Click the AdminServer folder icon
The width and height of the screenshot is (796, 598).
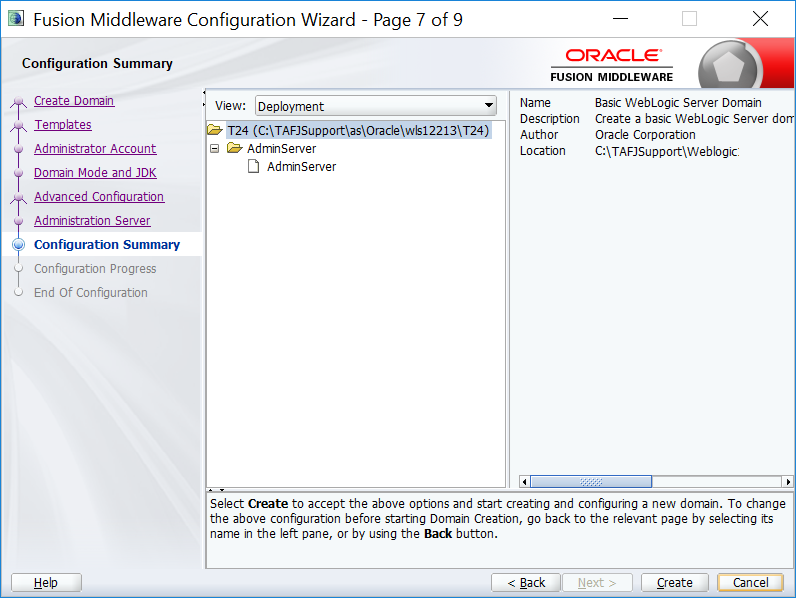pyautogui.click(x=235, y=149)
